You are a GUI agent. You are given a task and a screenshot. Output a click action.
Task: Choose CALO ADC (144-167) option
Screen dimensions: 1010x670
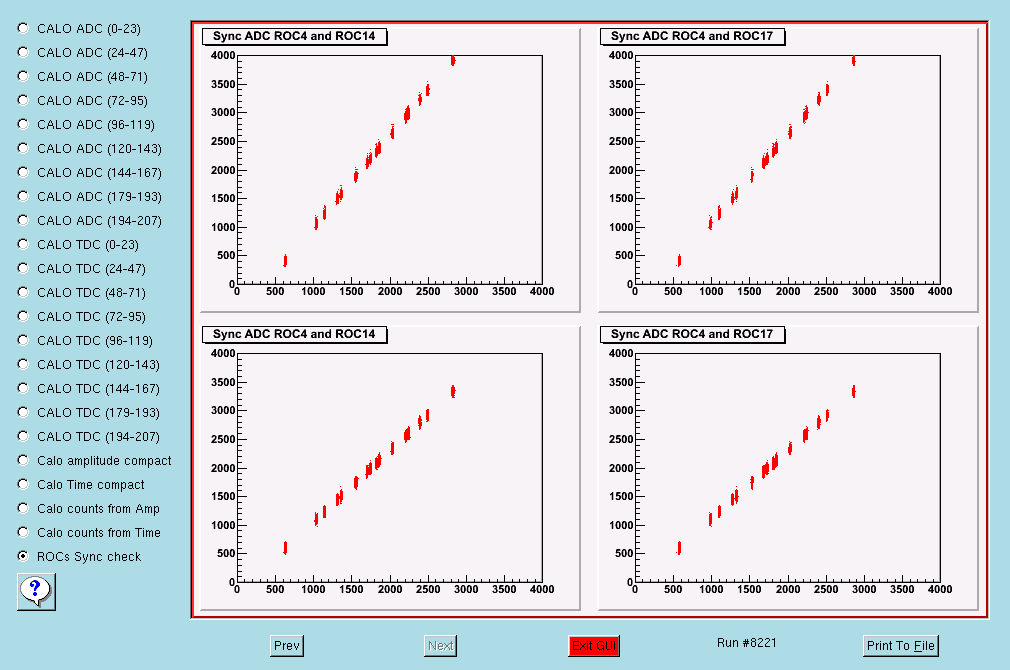coord(23,172)
